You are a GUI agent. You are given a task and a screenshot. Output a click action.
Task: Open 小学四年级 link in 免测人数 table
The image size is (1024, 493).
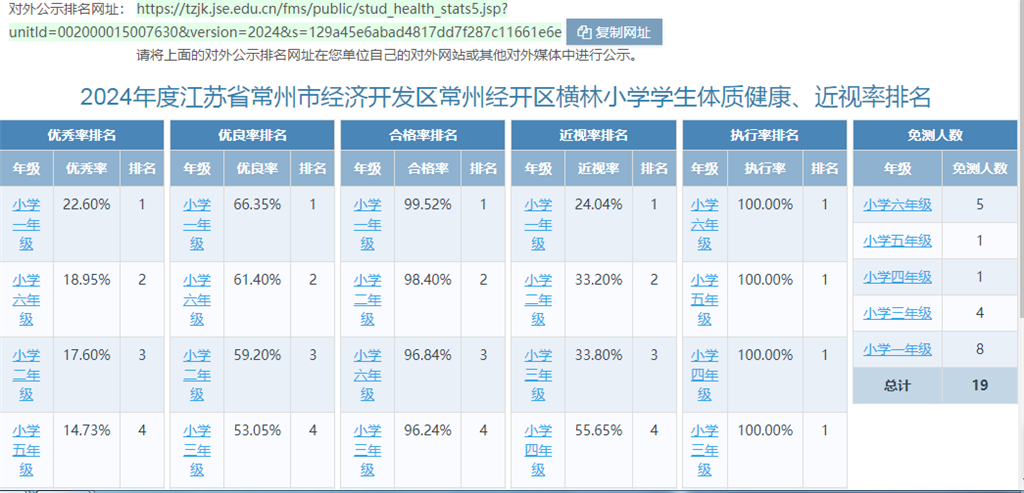pos(897,277)
